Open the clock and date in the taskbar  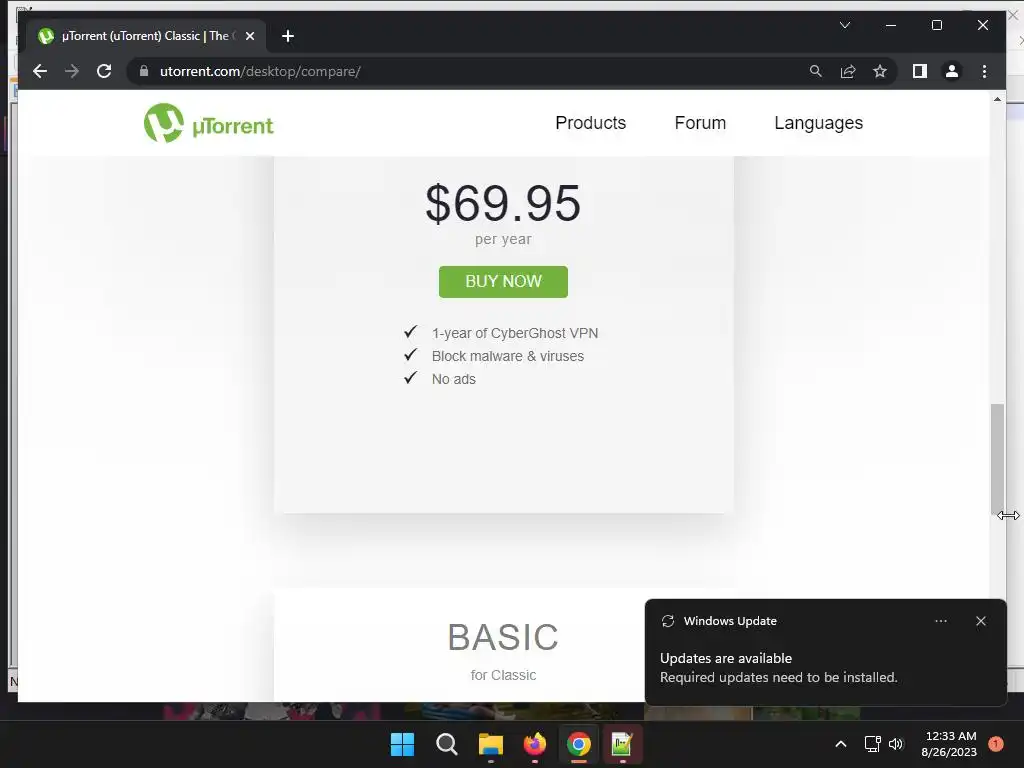click(948, 744)
